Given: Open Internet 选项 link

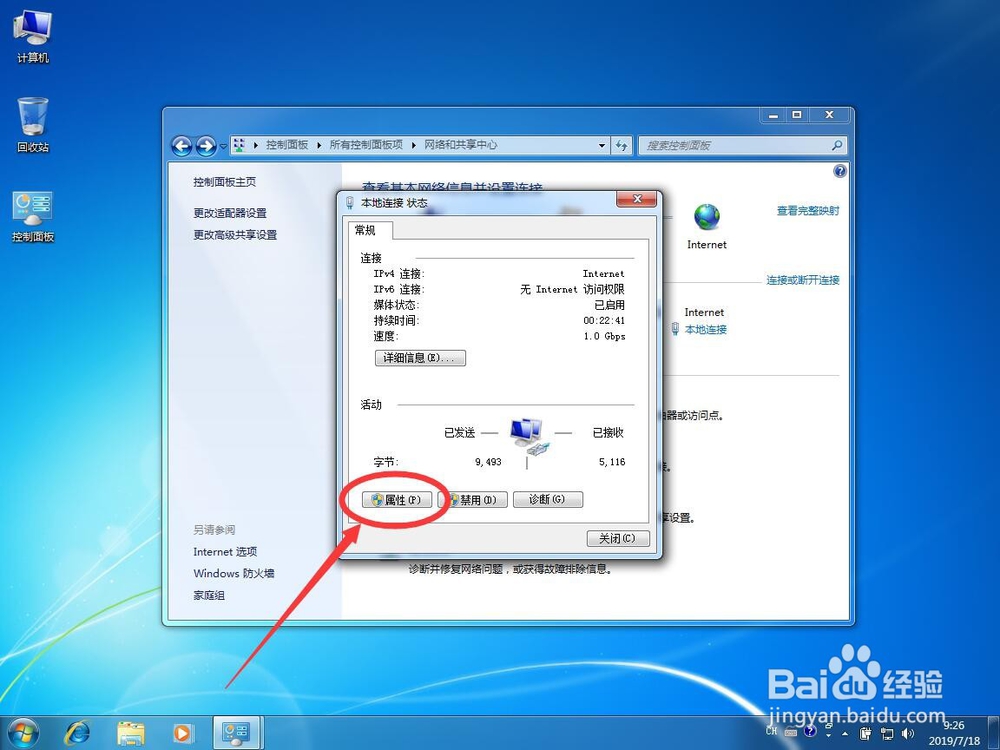Looking at the screenshot, I should click(224, 552).
